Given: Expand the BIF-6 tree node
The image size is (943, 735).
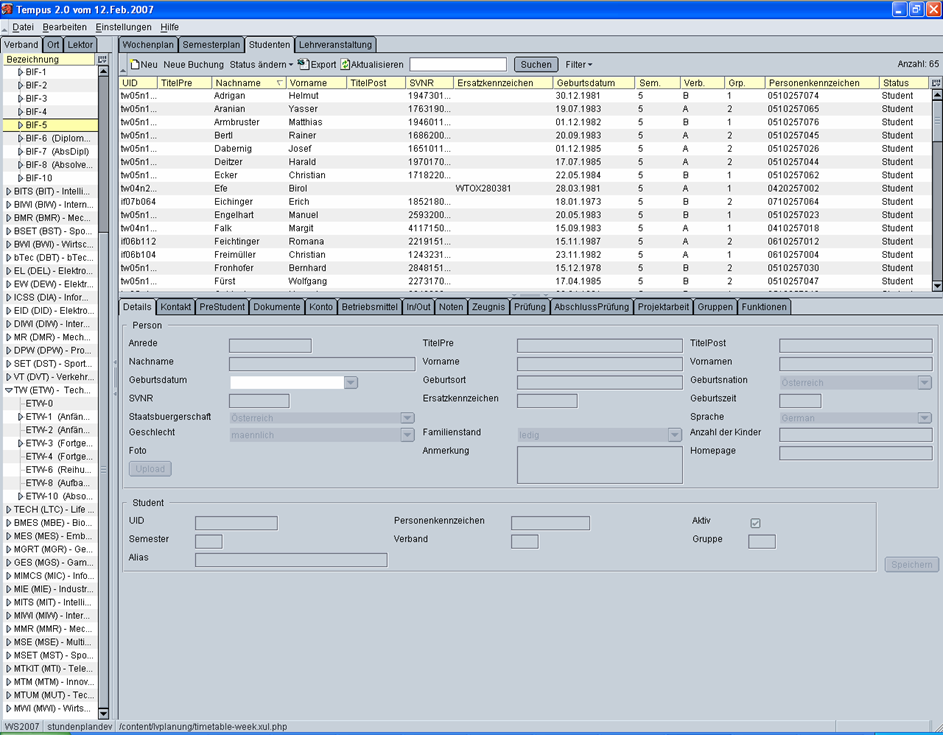Looking at the screenshot, I should click(x=21, y=139).
